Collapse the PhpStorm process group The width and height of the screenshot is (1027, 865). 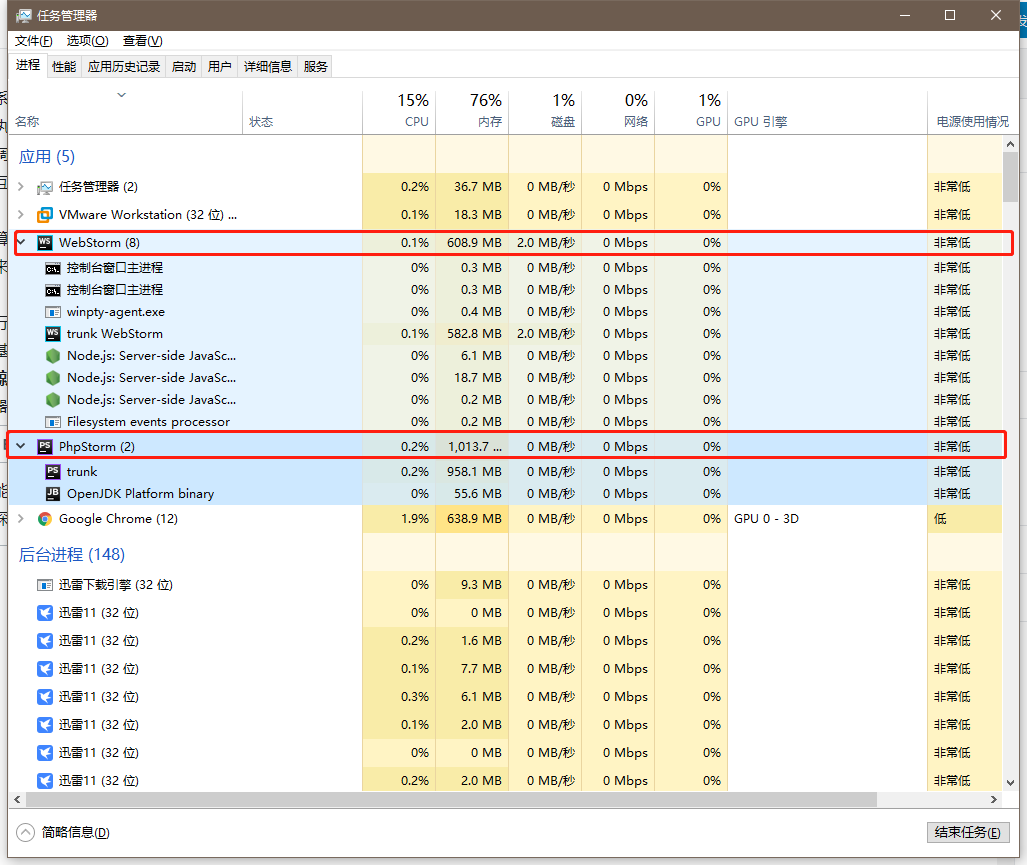tap(21, 447)
